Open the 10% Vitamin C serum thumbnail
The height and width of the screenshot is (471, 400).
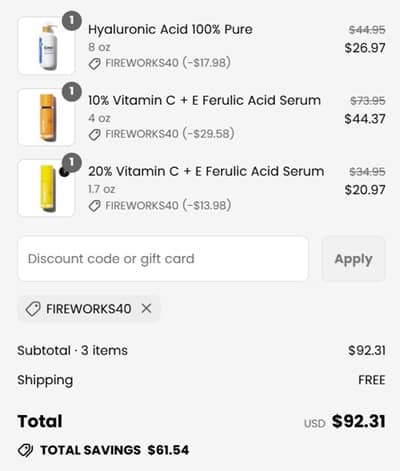click(x=46, y=117)
